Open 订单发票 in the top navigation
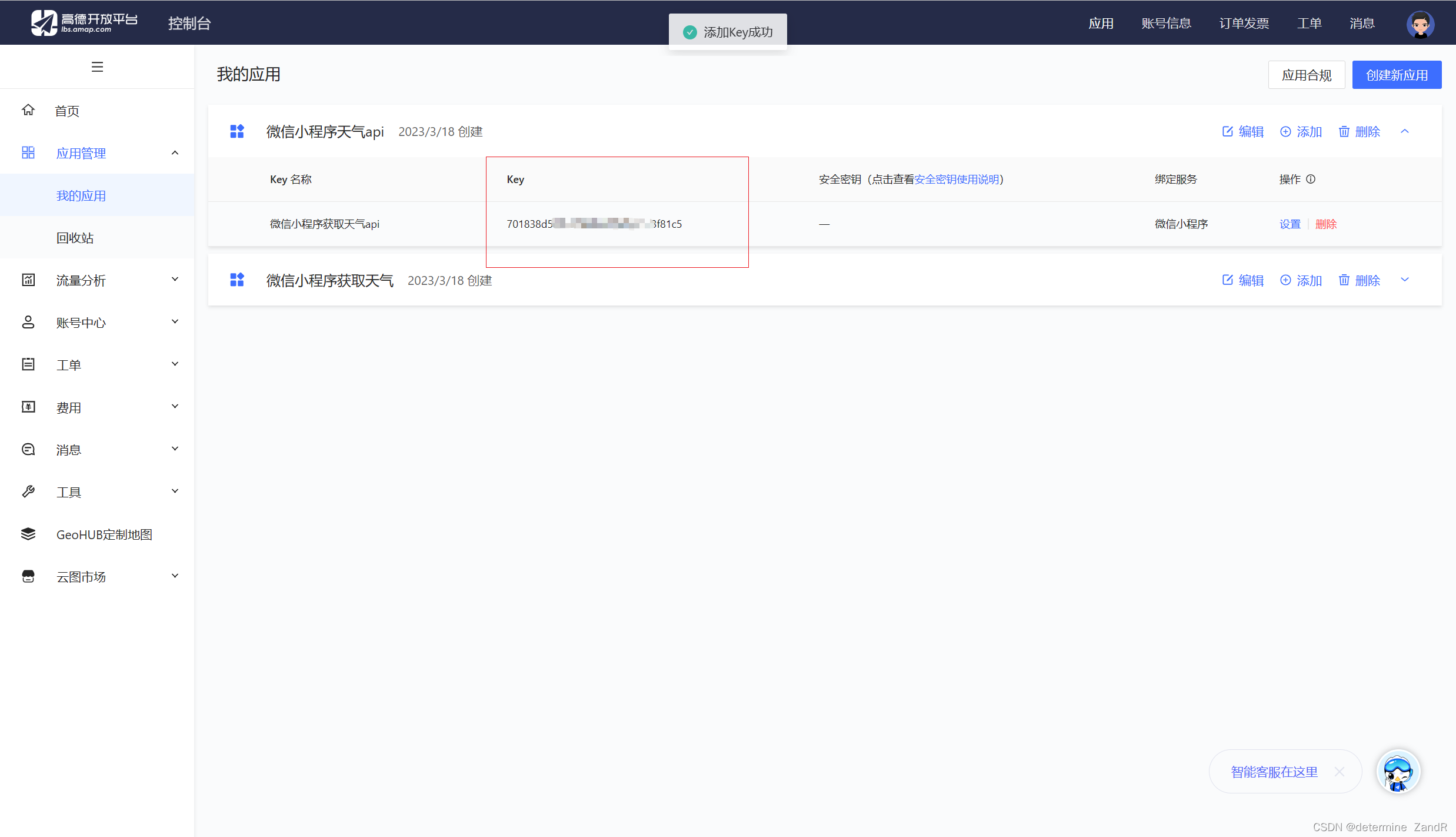 1244,23
